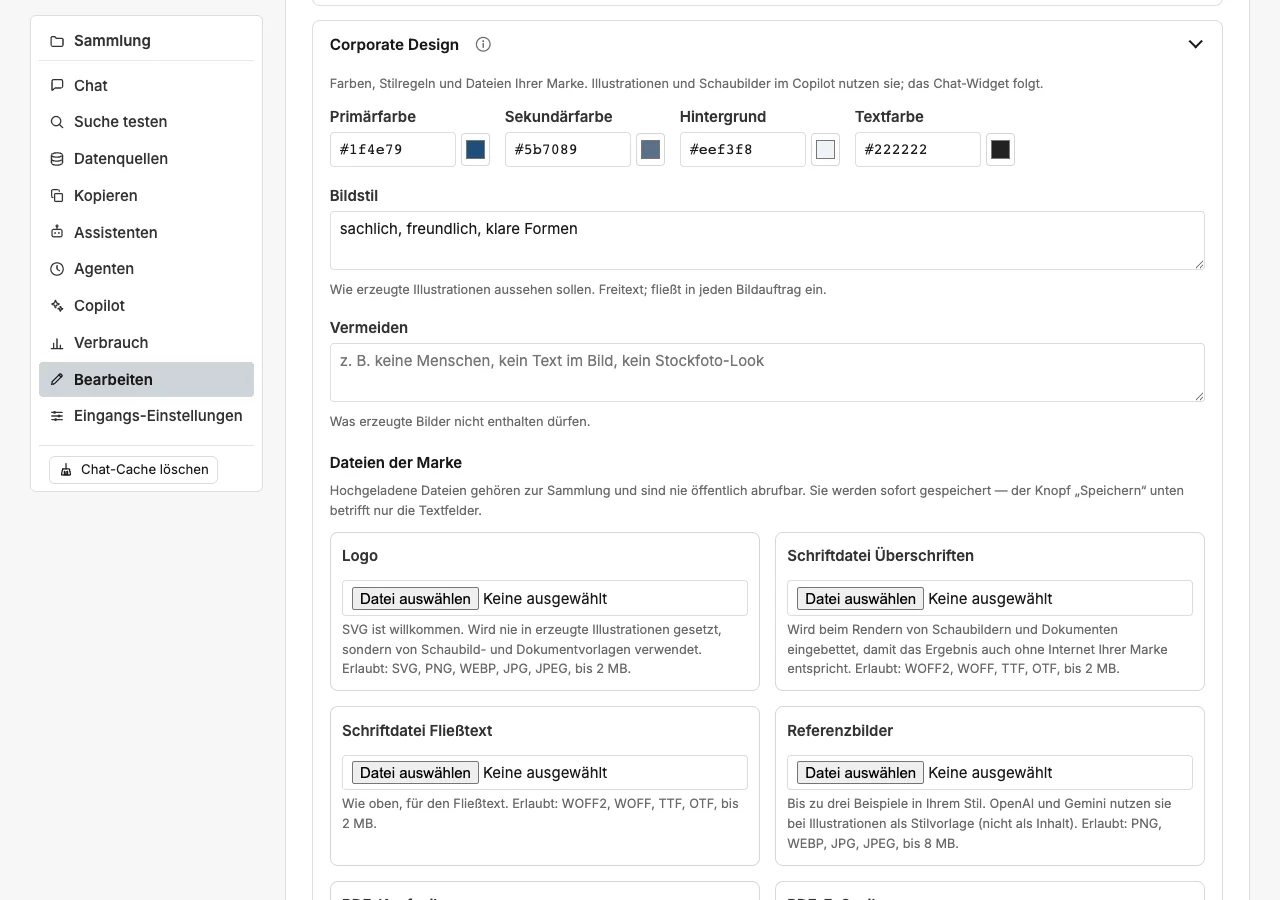This screenshot has width=1280, height=900.
Task: Open Datenquellen in the sidebar
Action: pyautogui.click(x=146, y=159)
